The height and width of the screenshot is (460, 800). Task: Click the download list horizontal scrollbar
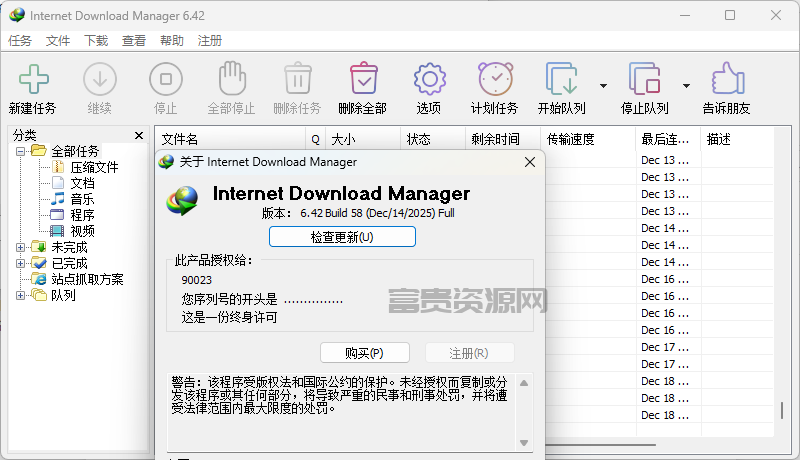point(600,445)
